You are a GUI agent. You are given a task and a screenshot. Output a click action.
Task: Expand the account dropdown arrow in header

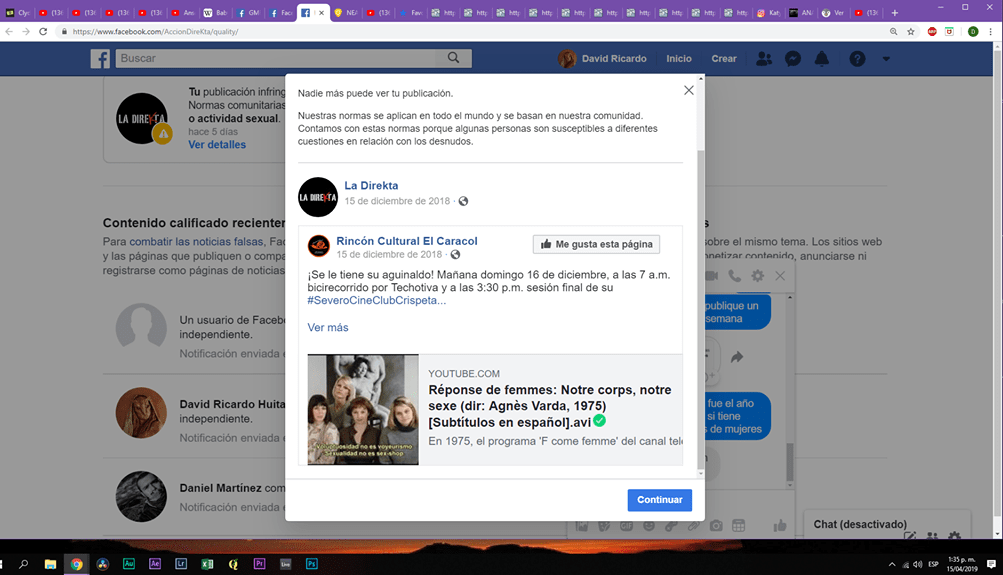coord(886,59)
